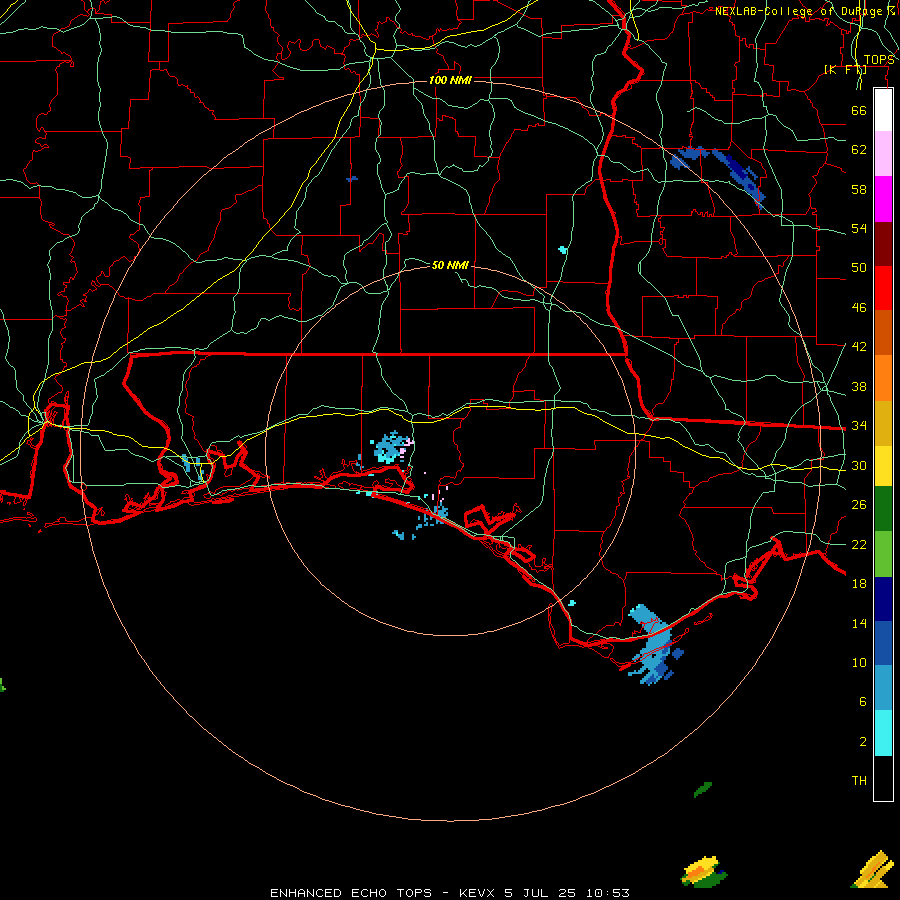This screenshot has height=900, width=900.
Task: Select the legend value 42
Action: pyautogui.click(x=859, y=347)
